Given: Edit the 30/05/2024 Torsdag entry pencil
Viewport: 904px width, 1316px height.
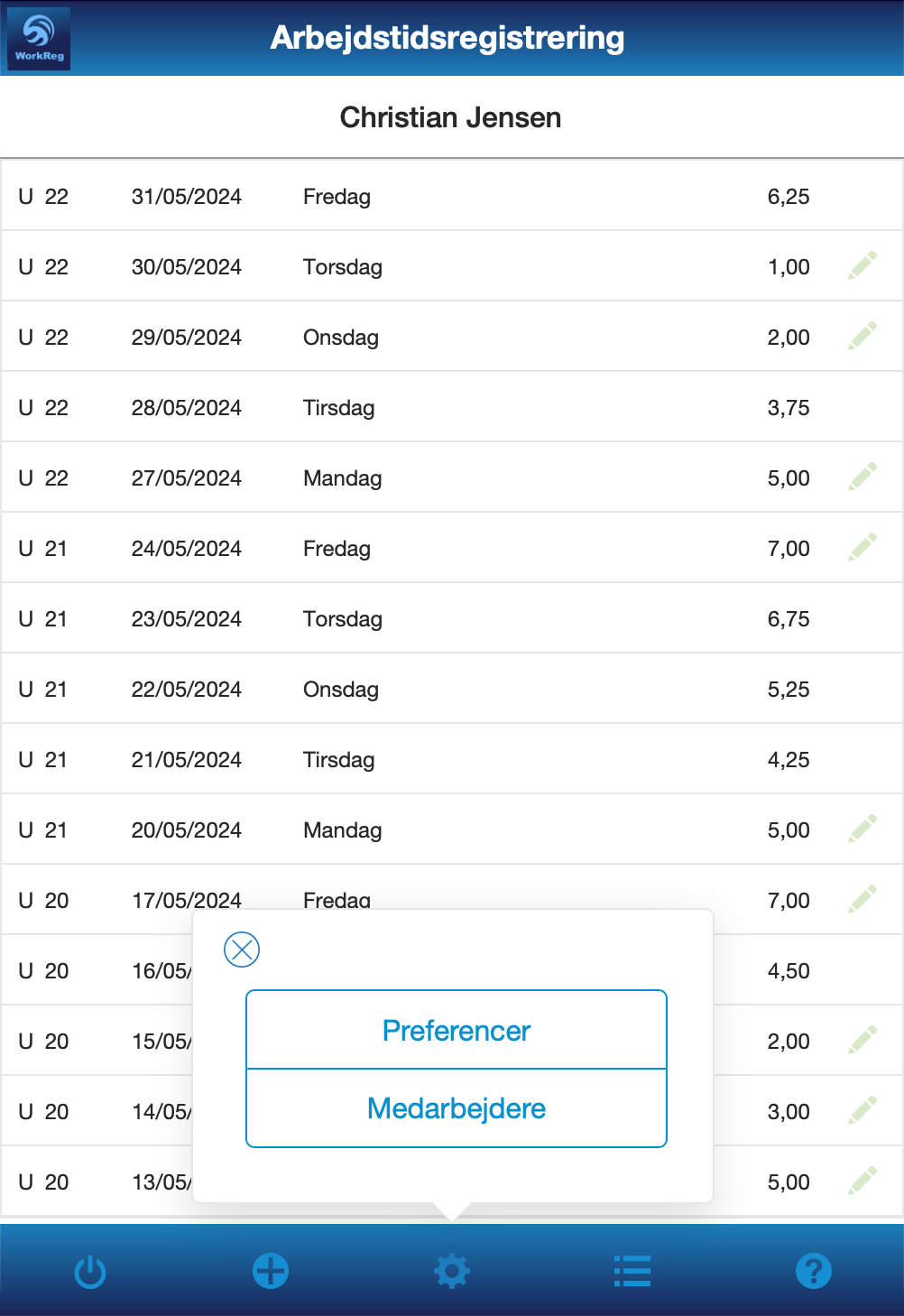Looking at the screenshot, I should pyautogui.click(x=862, y=266).
